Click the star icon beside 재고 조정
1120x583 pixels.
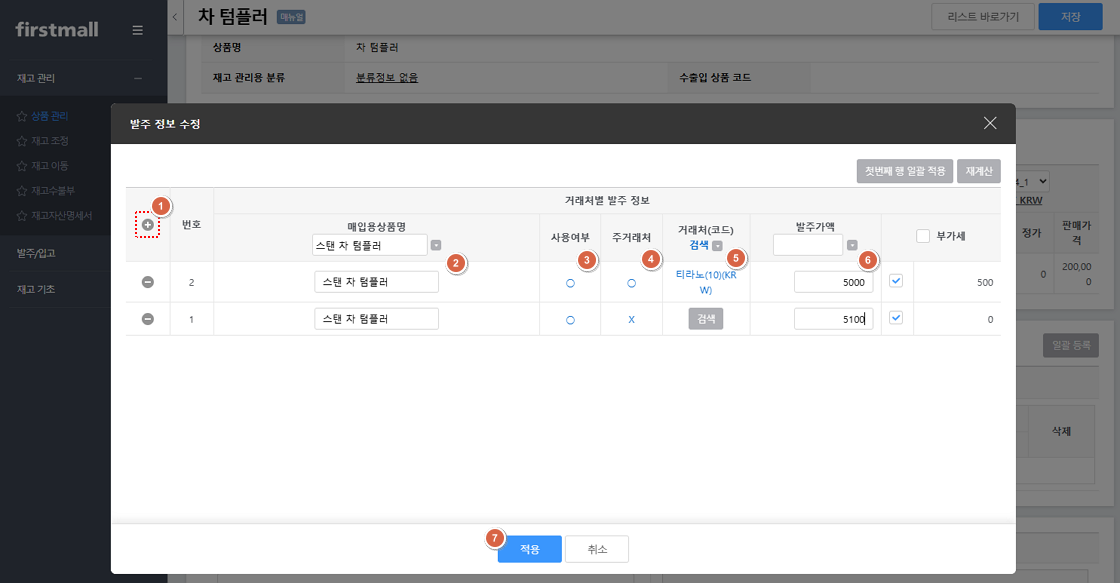pos(21,141)
